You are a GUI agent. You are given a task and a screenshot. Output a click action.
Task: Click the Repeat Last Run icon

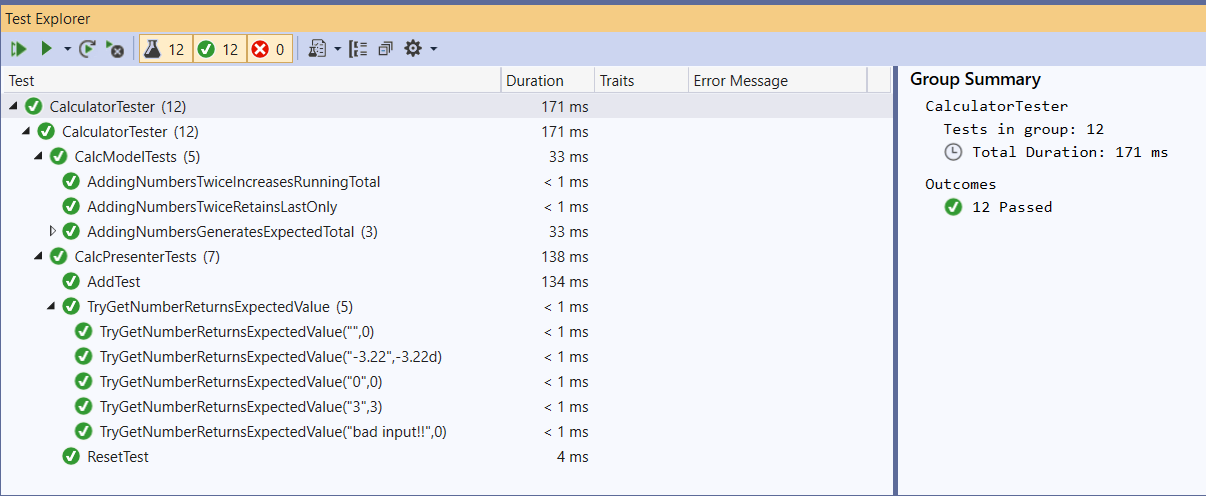(88, 48)
